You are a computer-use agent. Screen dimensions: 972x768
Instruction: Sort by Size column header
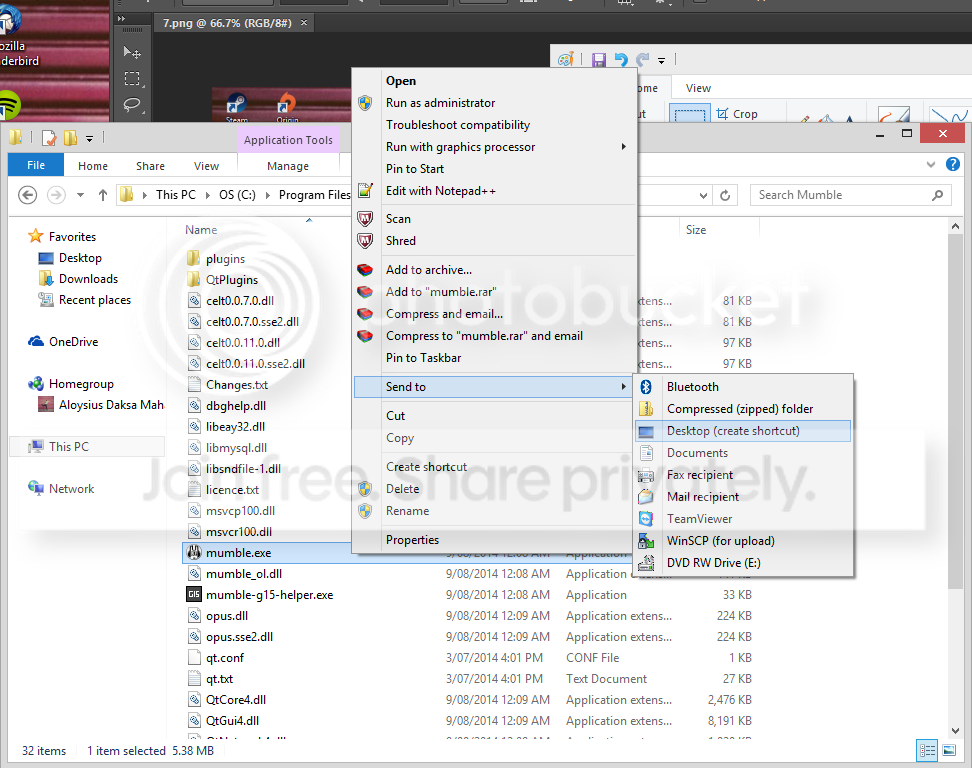(696, 230)
